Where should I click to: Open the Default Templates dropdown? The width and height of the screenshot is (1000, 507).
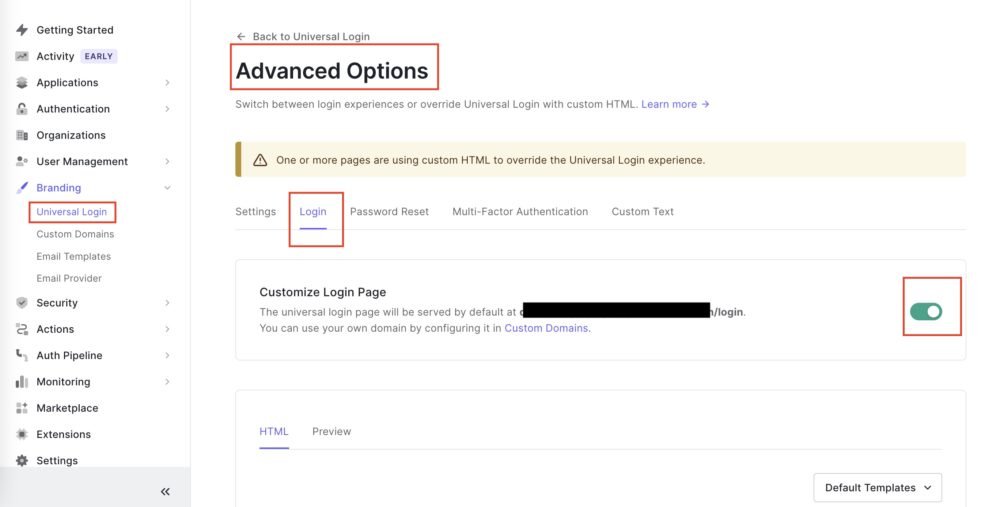point(878,488)
